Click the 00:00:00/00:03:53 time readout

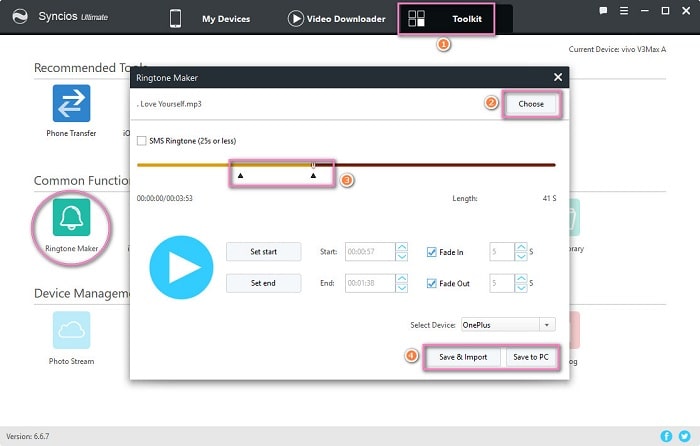[x=165, y=198]
